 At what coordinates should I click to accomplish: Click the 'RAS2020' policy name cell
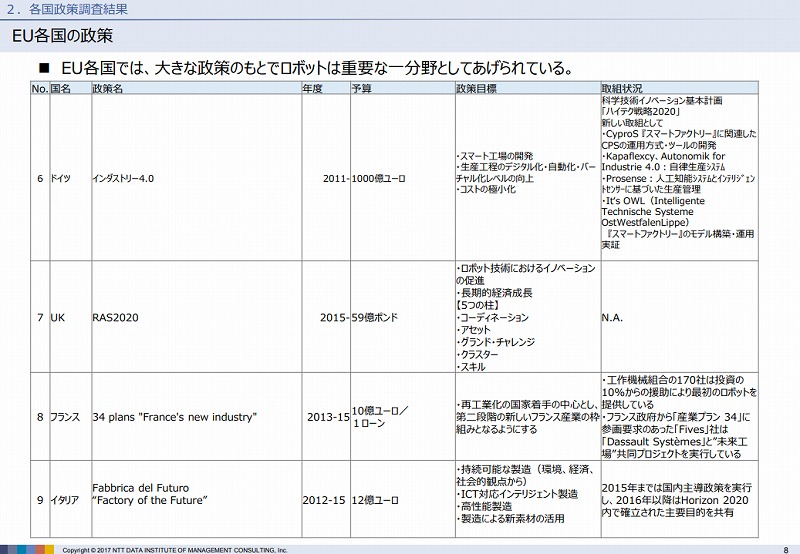[110, 317]
